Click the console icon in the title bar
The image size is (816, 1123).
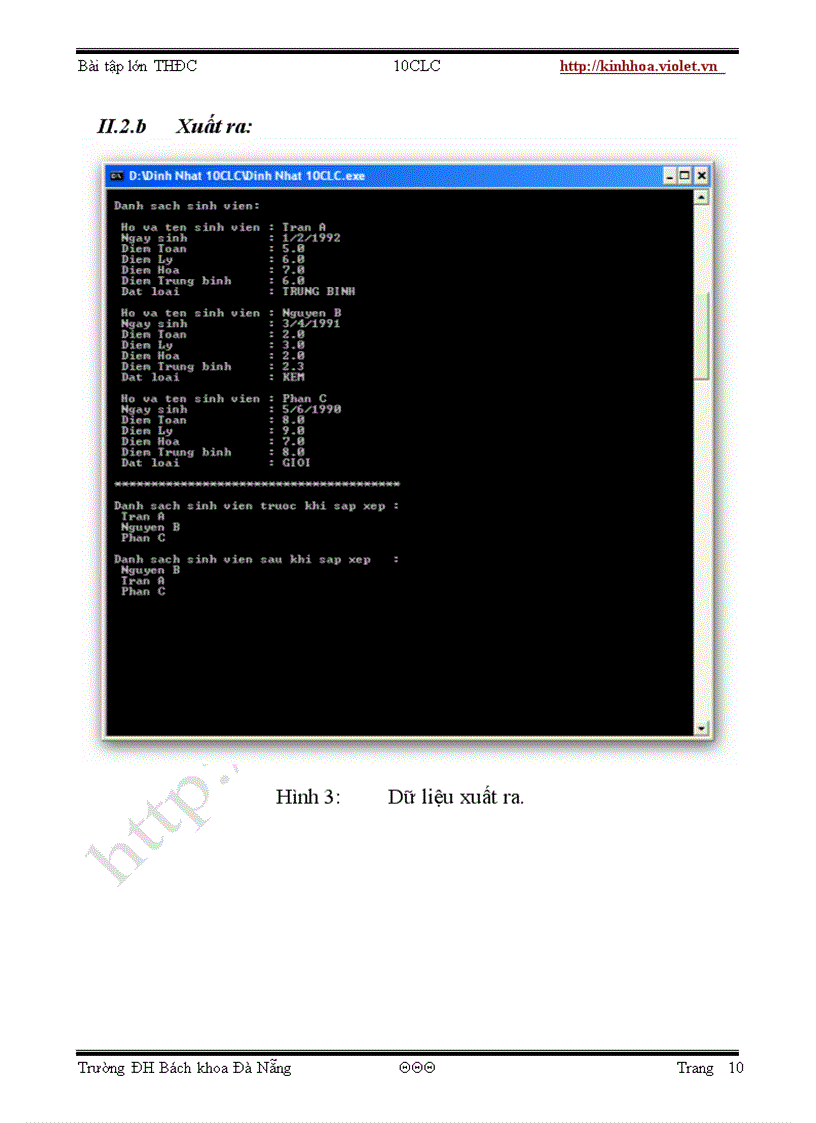click(117, 176)
